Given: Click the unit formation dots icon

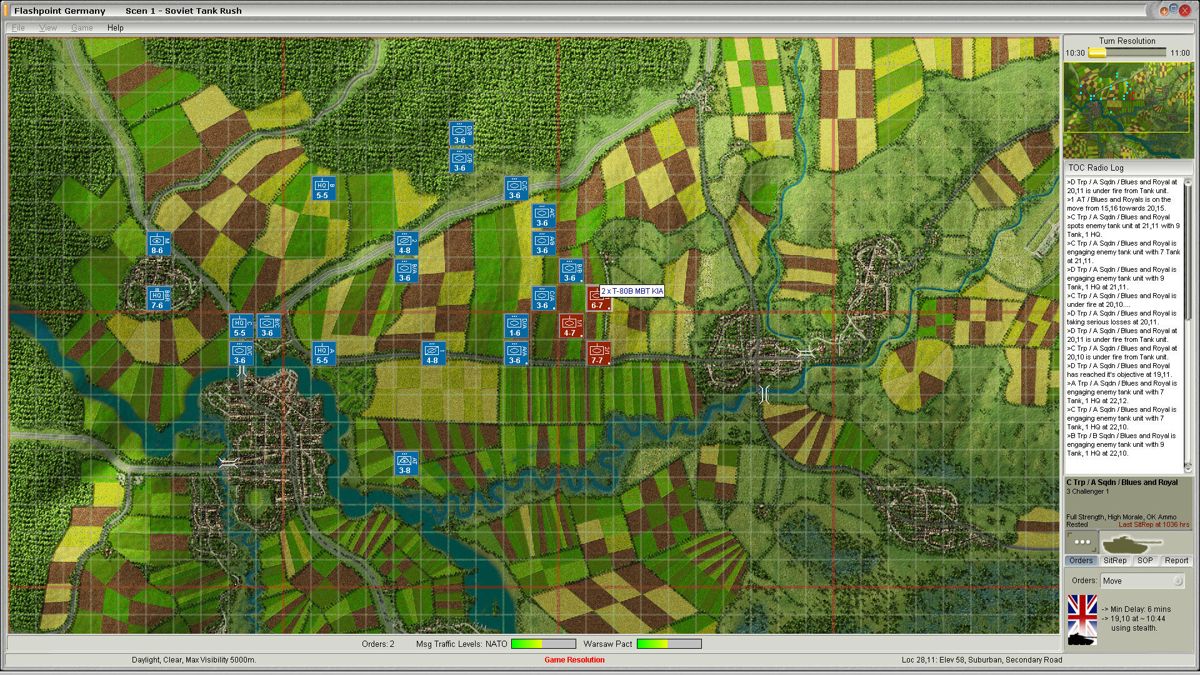Looking at the screenshot, I should [1081, 541].
